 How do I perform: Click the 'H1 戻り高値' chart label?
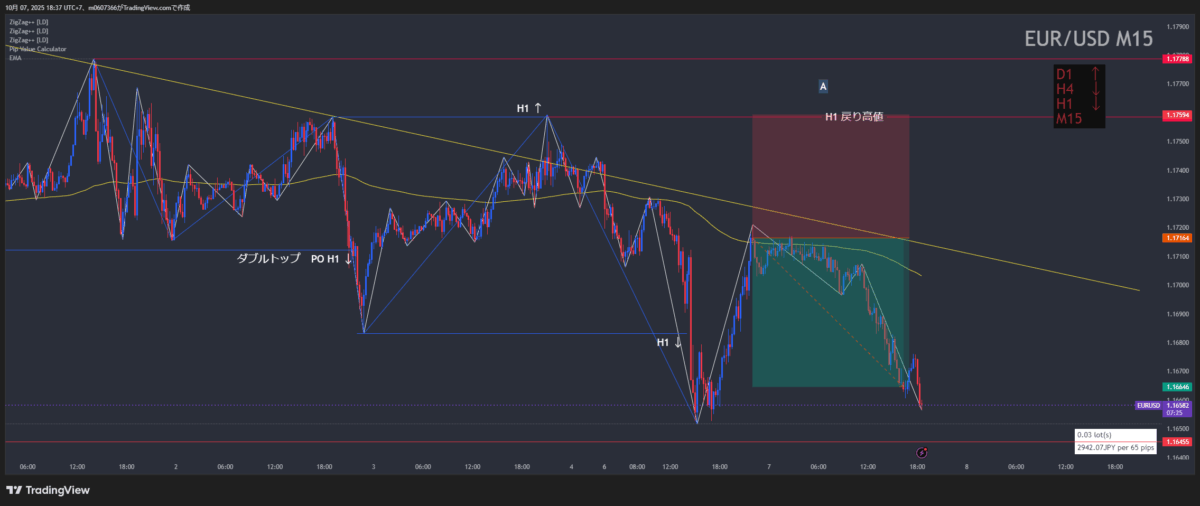click(853, 117)
